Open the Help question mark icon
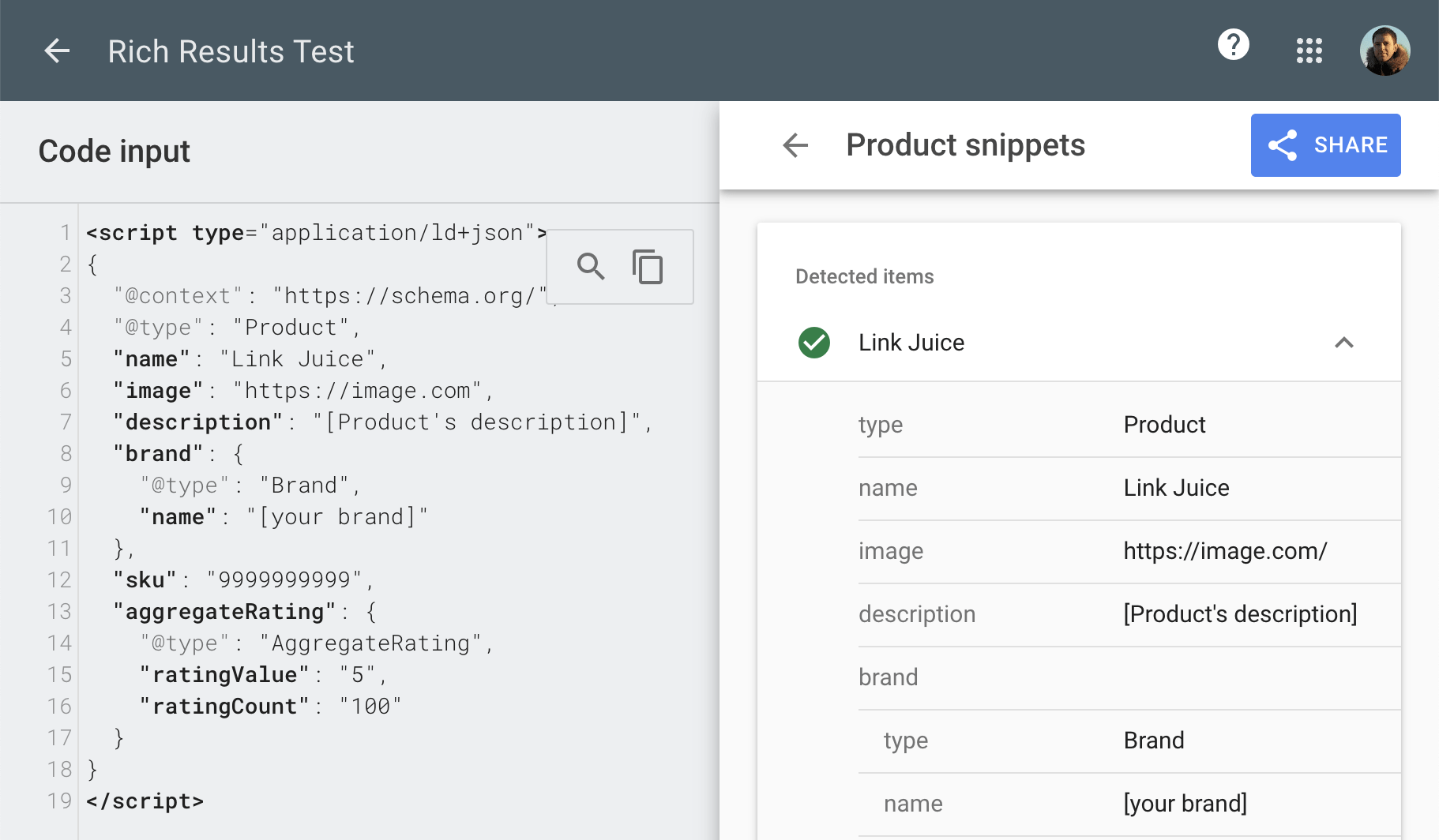Image resolution: width=1439 pixels, height=840 pixels. pyautogui.click(x=1233, y=46)
